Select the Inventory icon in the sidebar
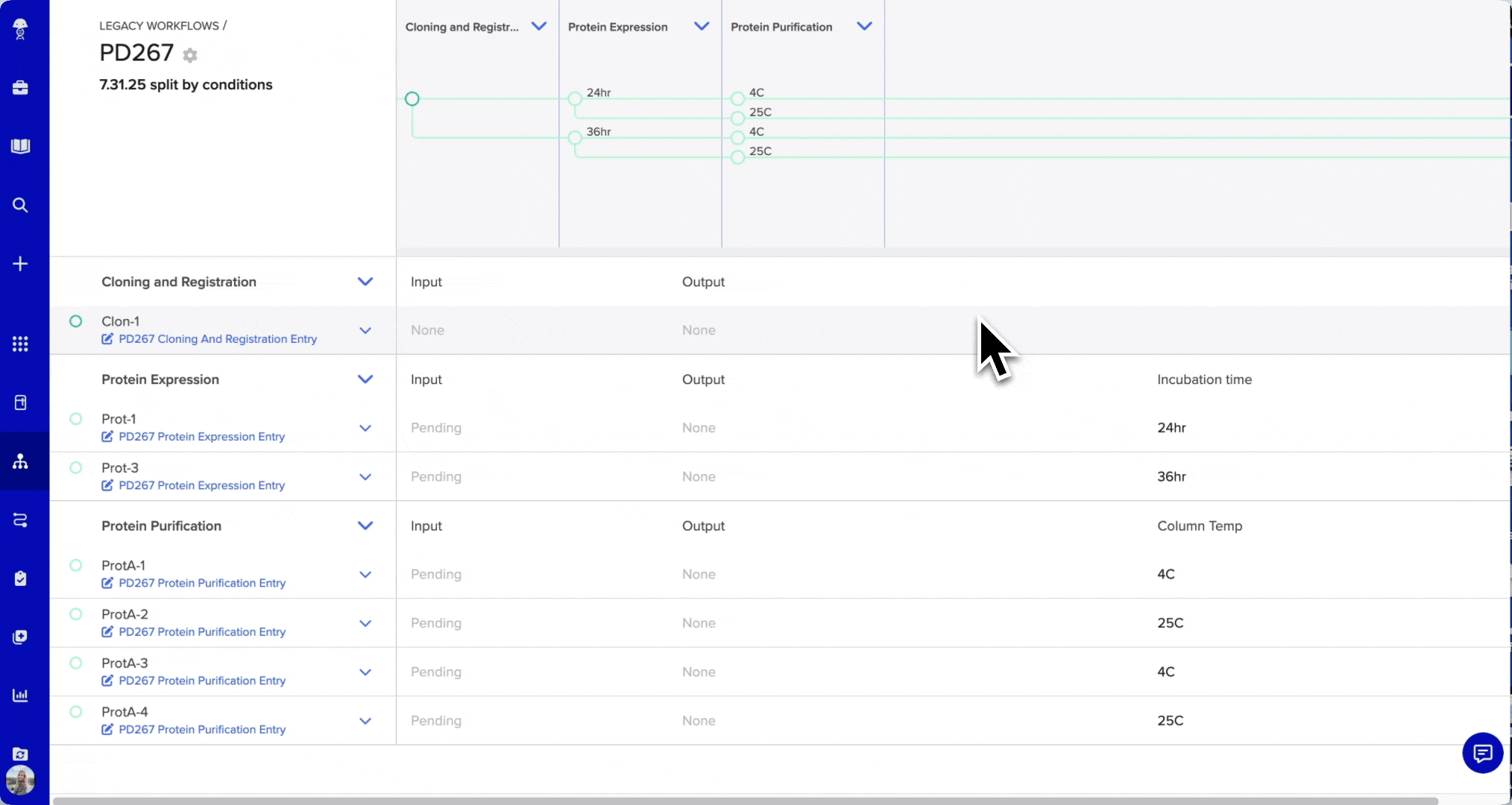 [20, 402]
